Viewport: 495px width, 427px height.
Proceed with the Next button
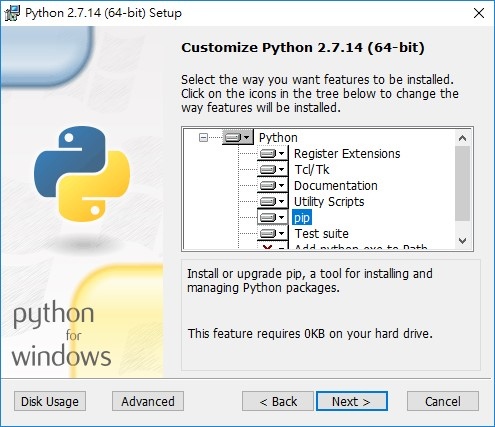[x=352, y=401]
